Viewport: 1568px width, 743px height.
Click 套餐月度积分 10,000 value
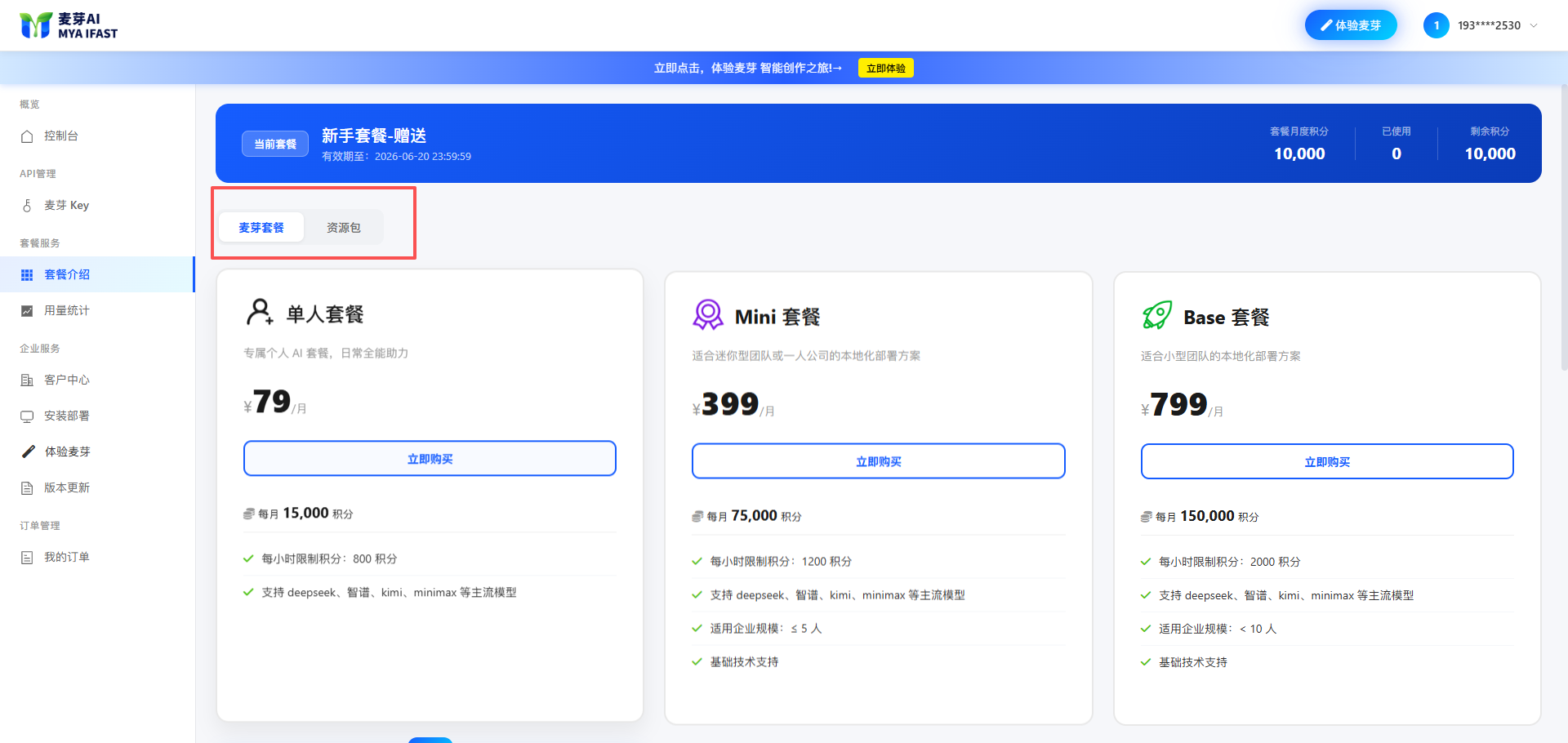(1299, 153)
